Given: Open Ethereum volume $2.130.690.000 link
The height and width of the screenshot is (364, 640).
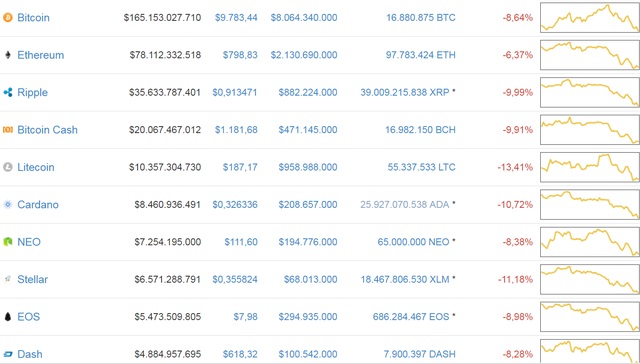Looking at the screenshot, I should tap(304, 55).
